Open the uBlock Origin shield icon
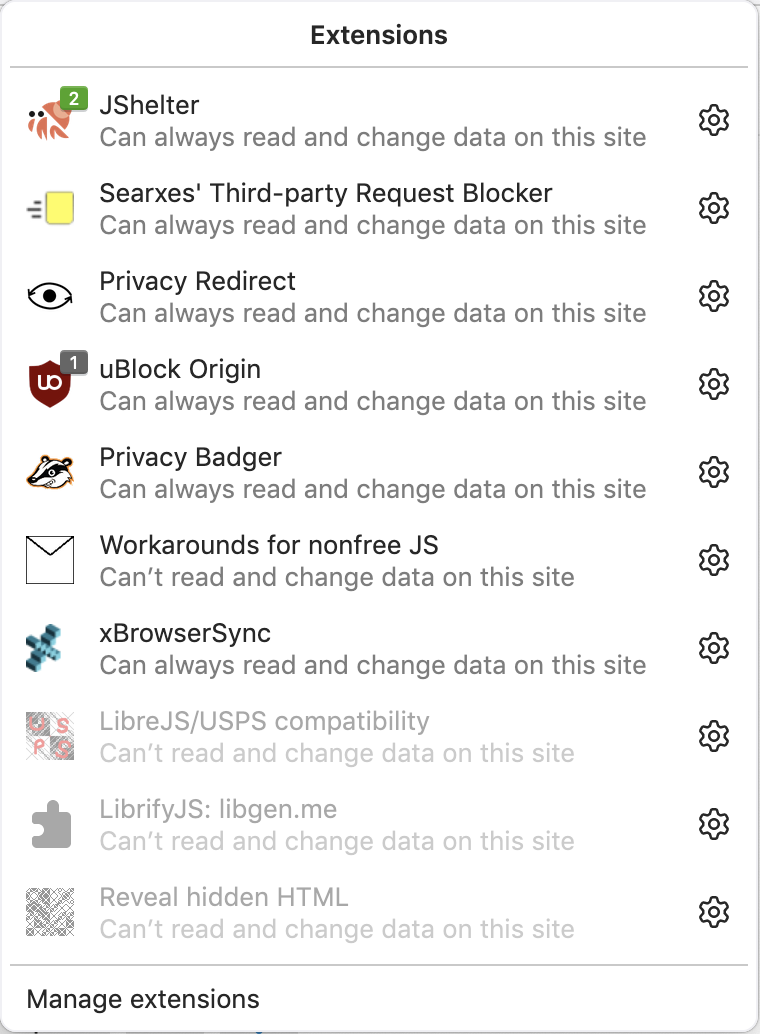The height and width of the screenshot is (1034, 760). (x=50, y=384)
